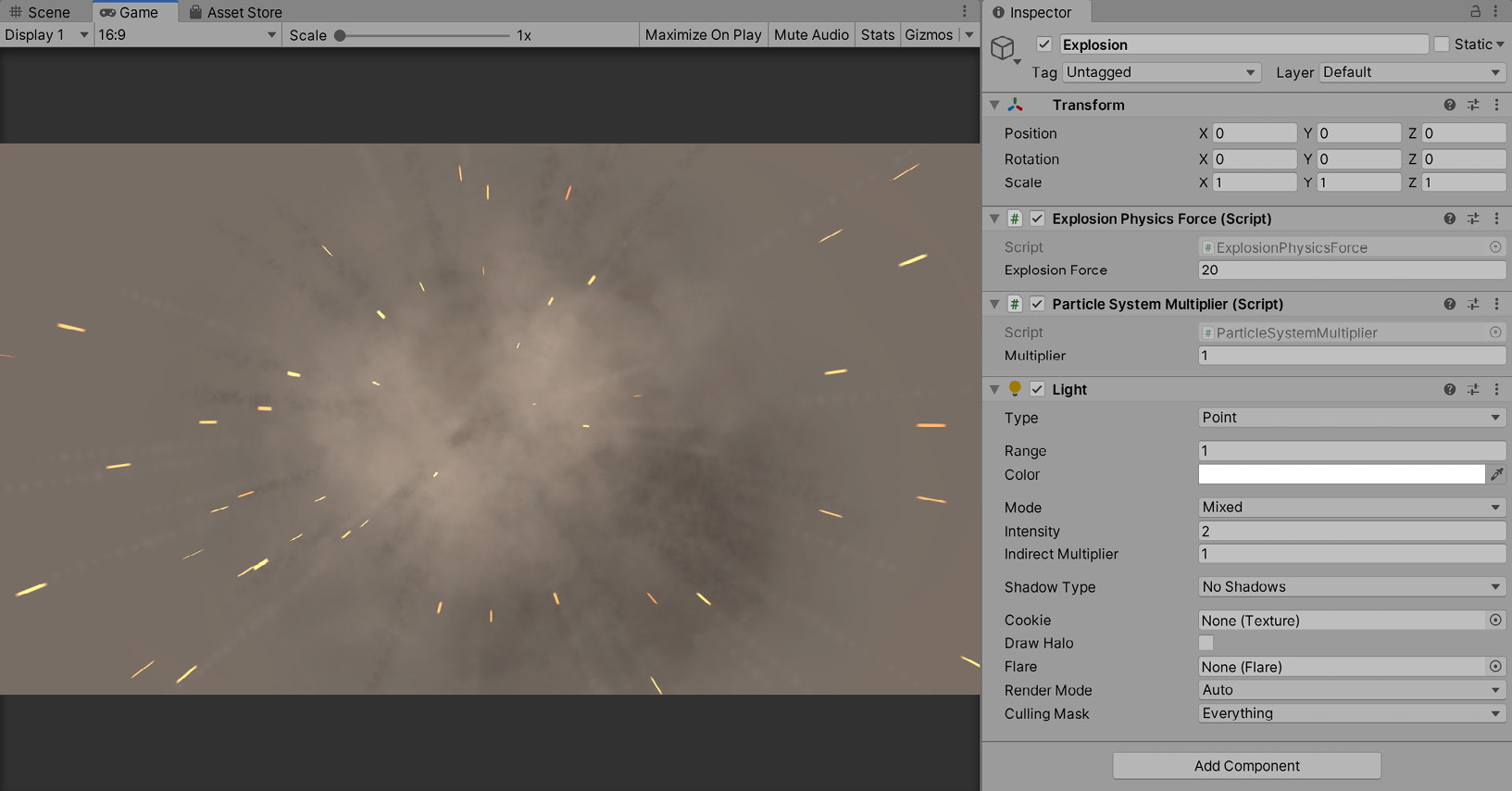Pick a Cookie texture object
This screenshot has width=1512, height=791.
(x=1495, y=621)
